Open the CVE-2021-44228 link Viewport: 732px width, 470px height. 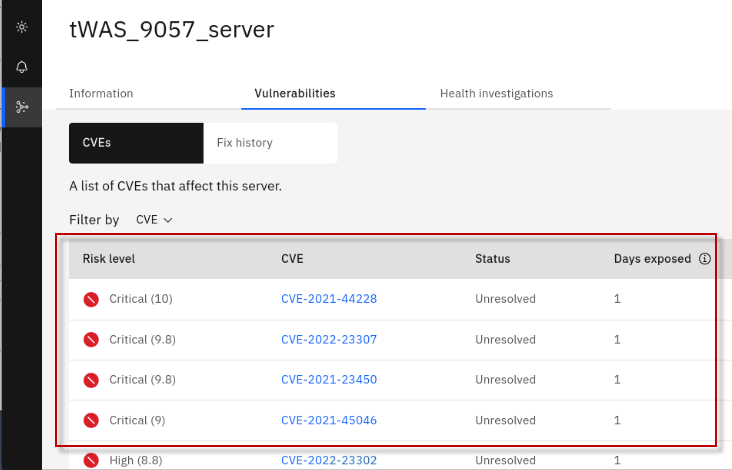click(329, 299)
